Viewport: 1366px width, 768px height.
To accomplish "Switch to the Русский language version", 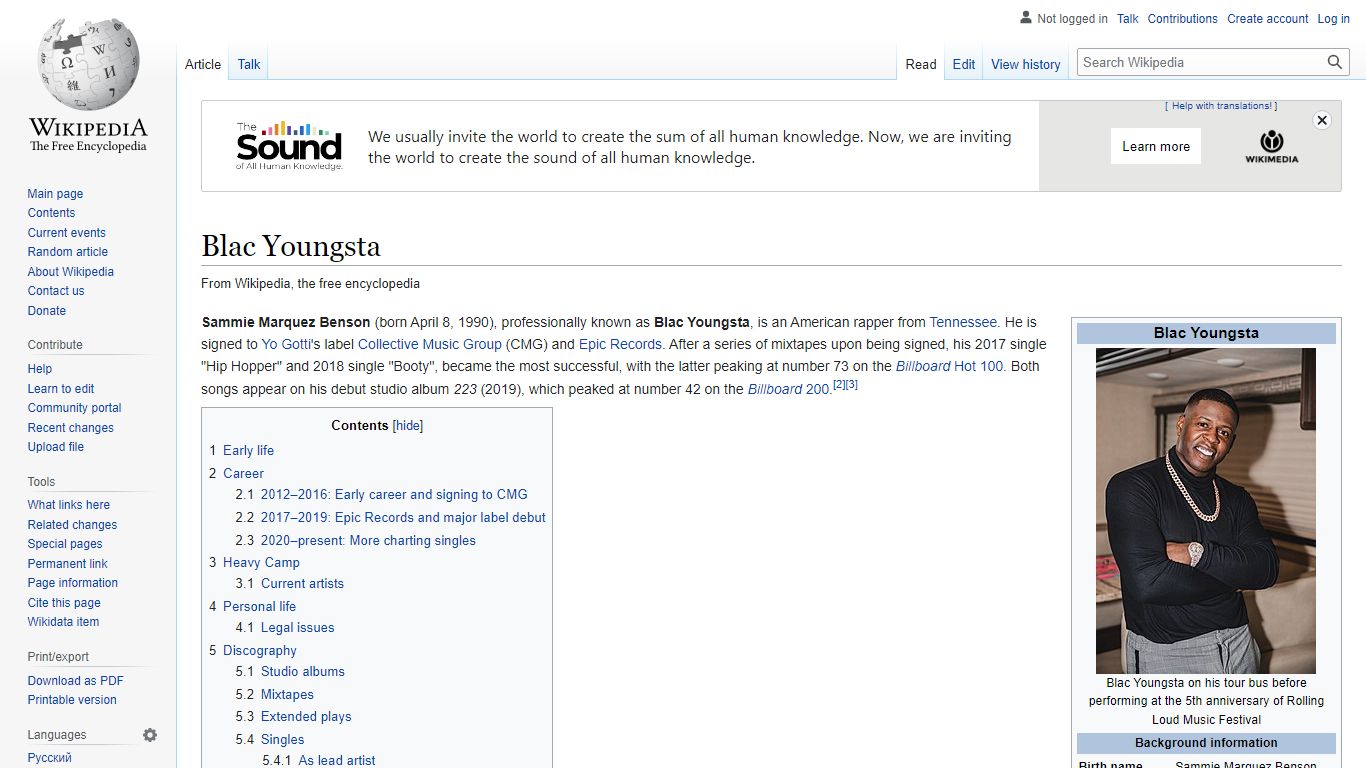I will click(x=50, y=758).
